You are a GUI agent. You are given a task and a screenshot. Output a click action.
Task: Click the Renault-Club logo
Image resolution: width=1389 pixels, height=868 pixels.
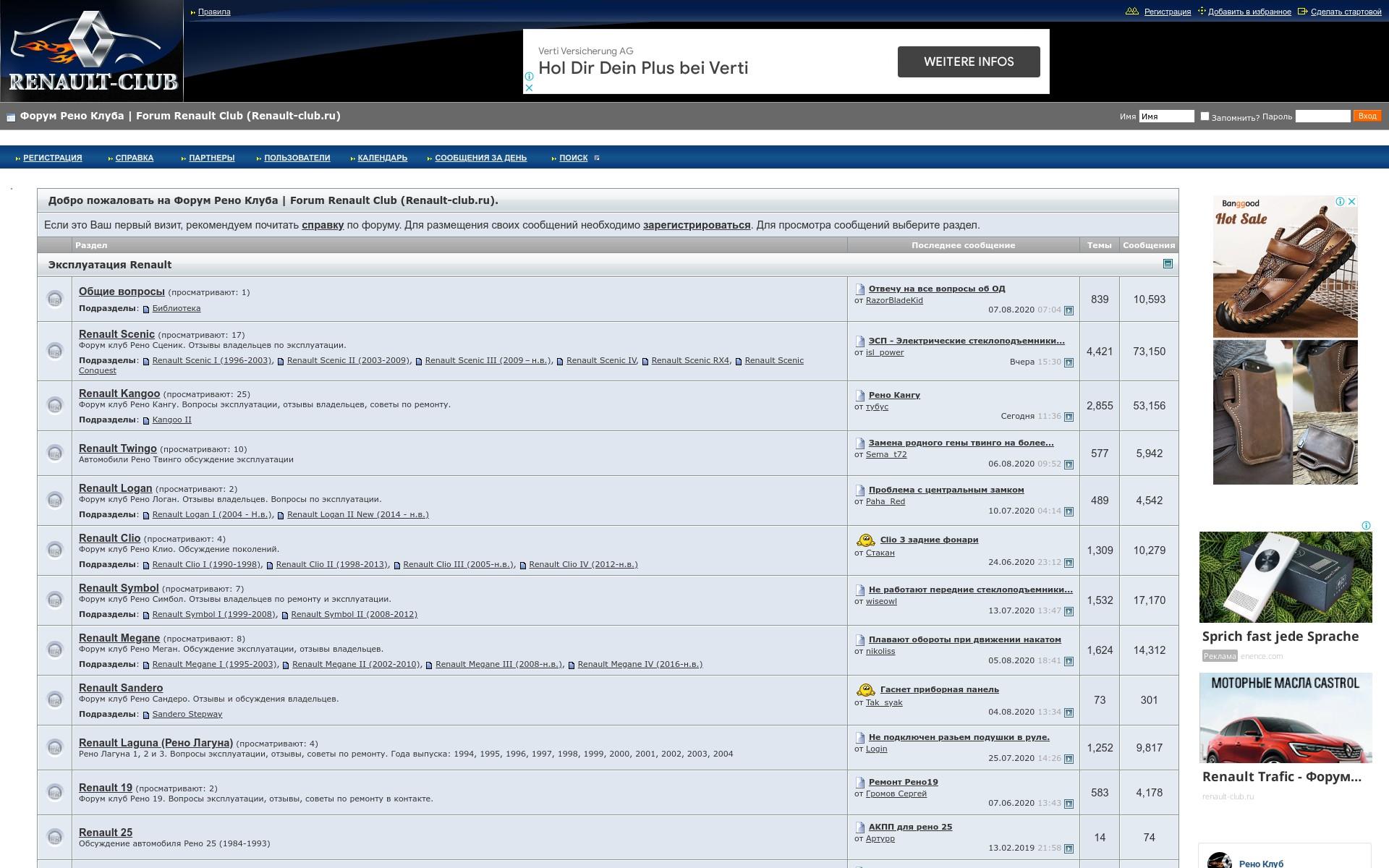point(92,51)
